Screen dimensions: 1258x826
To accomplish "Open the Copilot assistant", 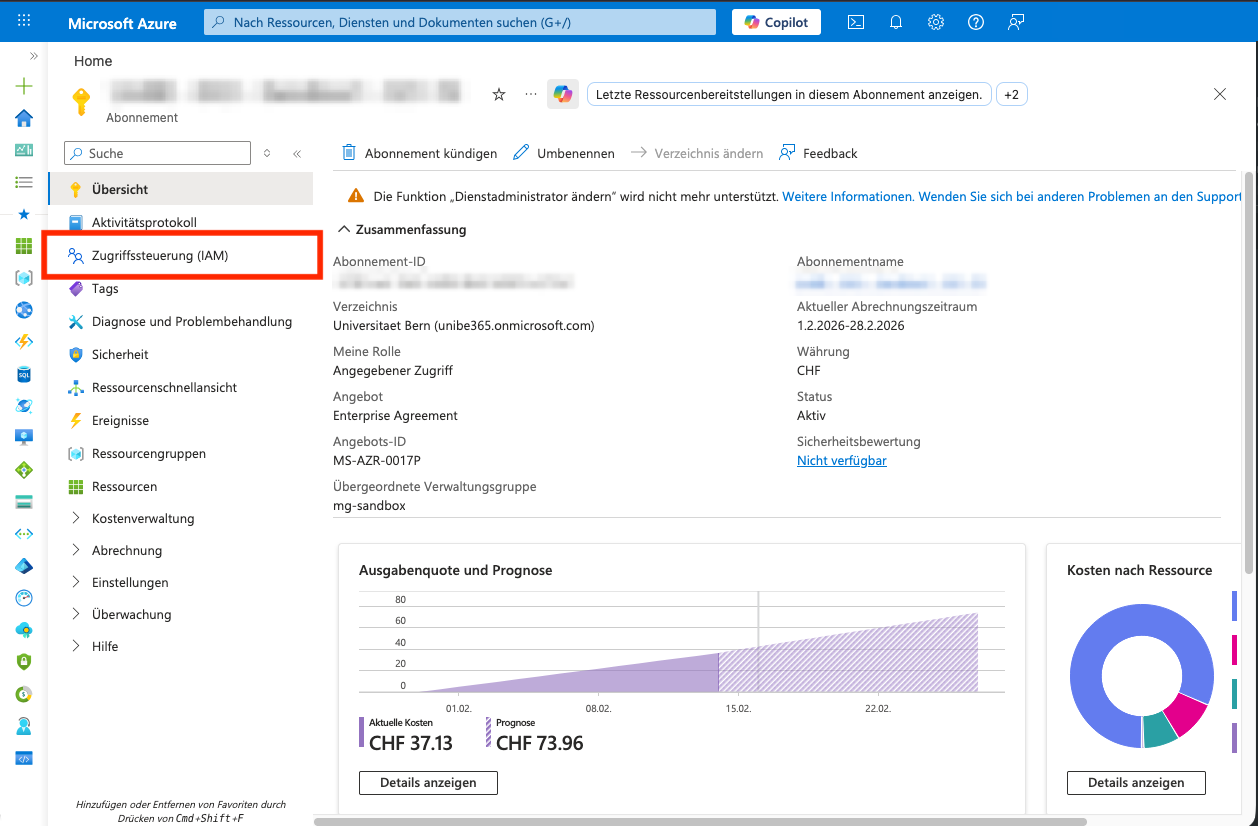I will click(x=776, y=21).
